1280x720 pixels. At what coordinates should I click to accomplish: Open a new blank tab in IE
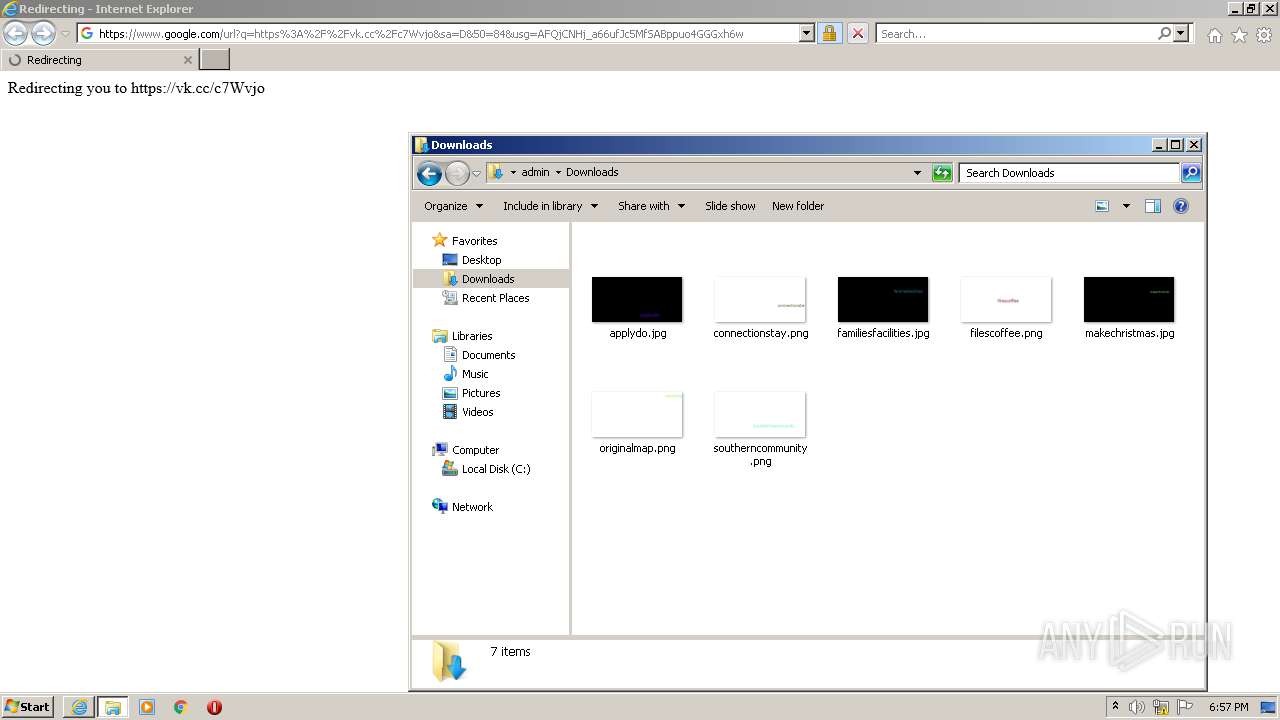click(x=215, y=60)
